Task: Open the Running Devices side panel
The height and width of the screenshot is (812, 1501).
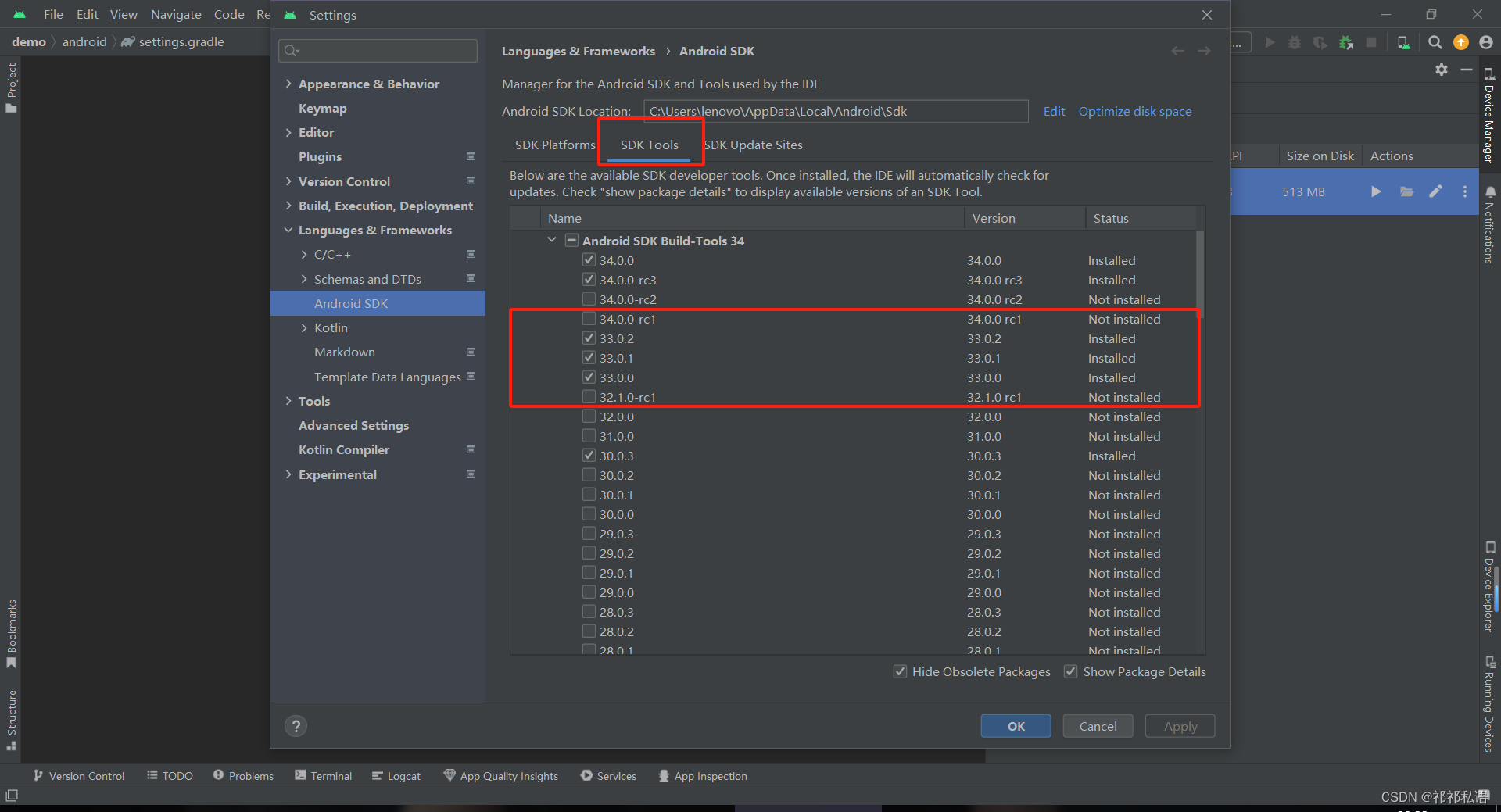Action: [1489, 703]
